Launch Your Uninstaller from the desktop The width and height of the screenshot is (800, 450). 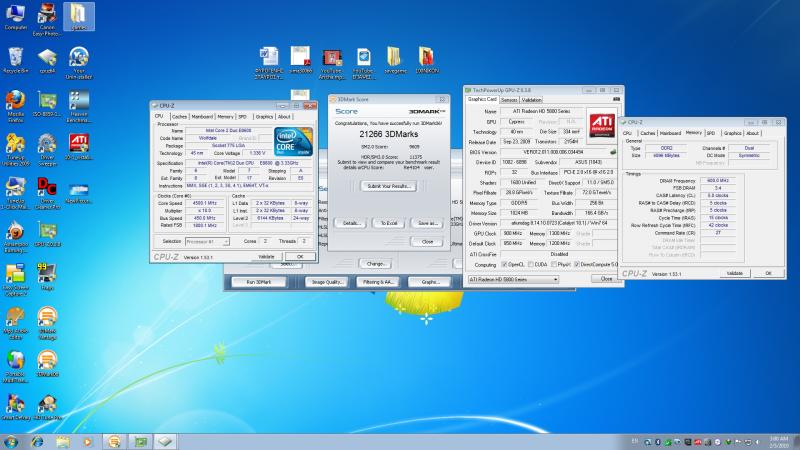coord(79,63)
